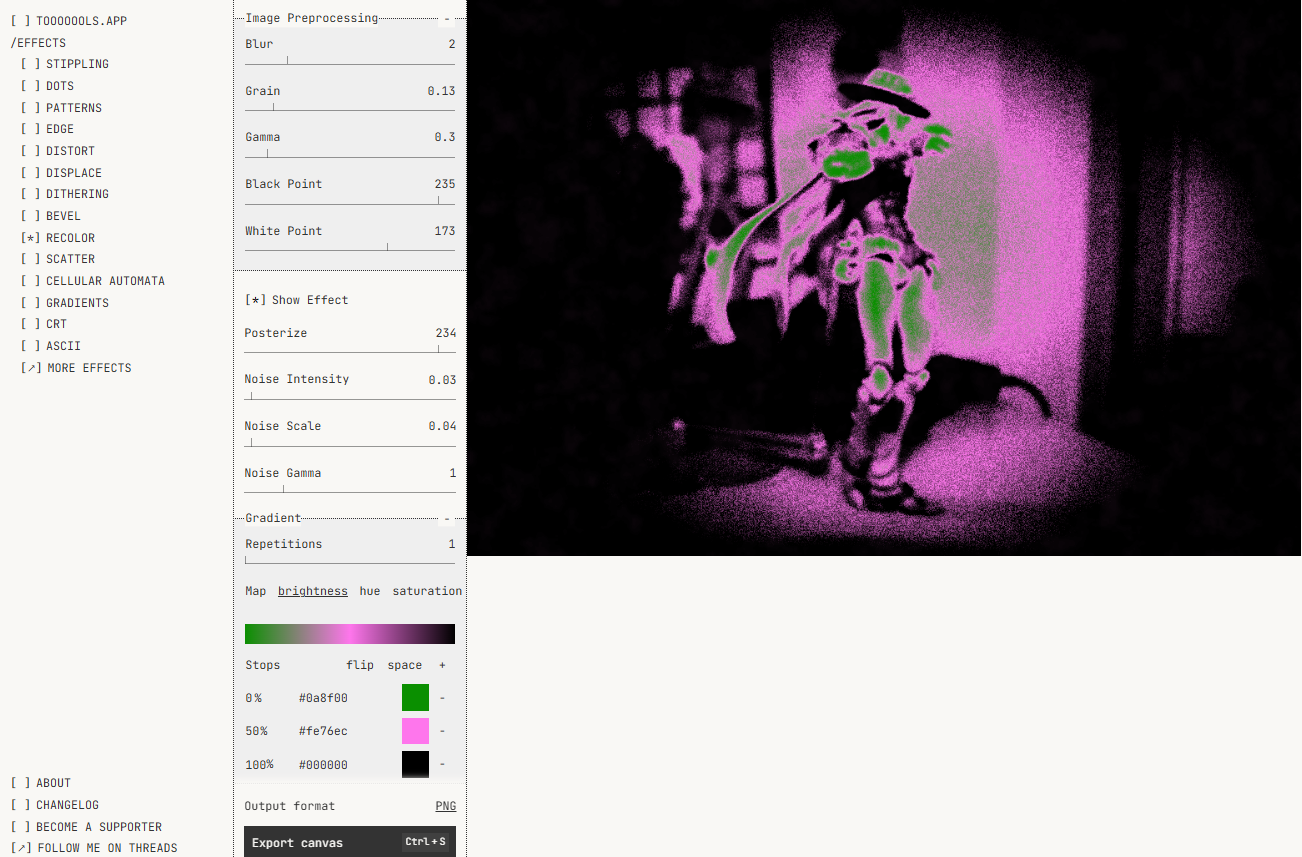Toggle the Show Effect checkbox
The image size is (1302, 857).
(296, 300)
